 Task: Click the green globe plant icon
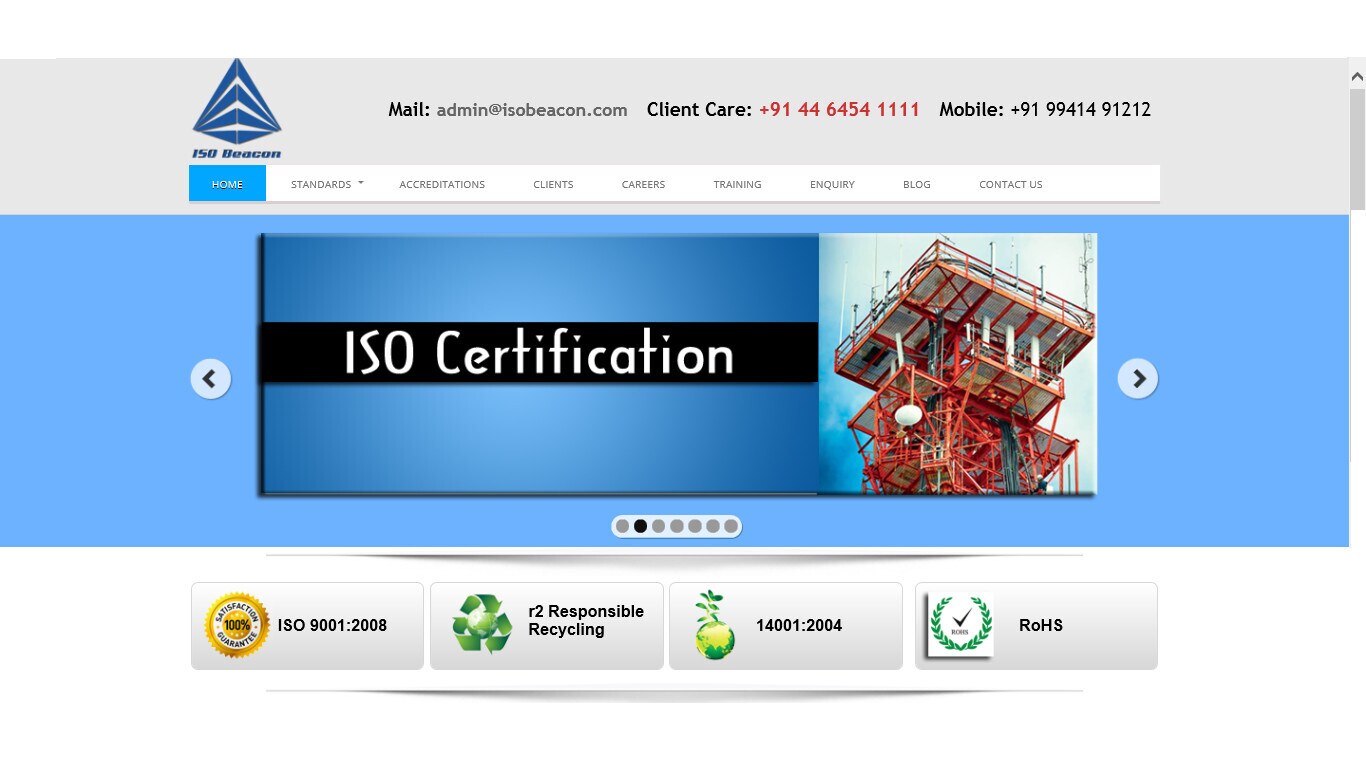click(x=714, y=625)
